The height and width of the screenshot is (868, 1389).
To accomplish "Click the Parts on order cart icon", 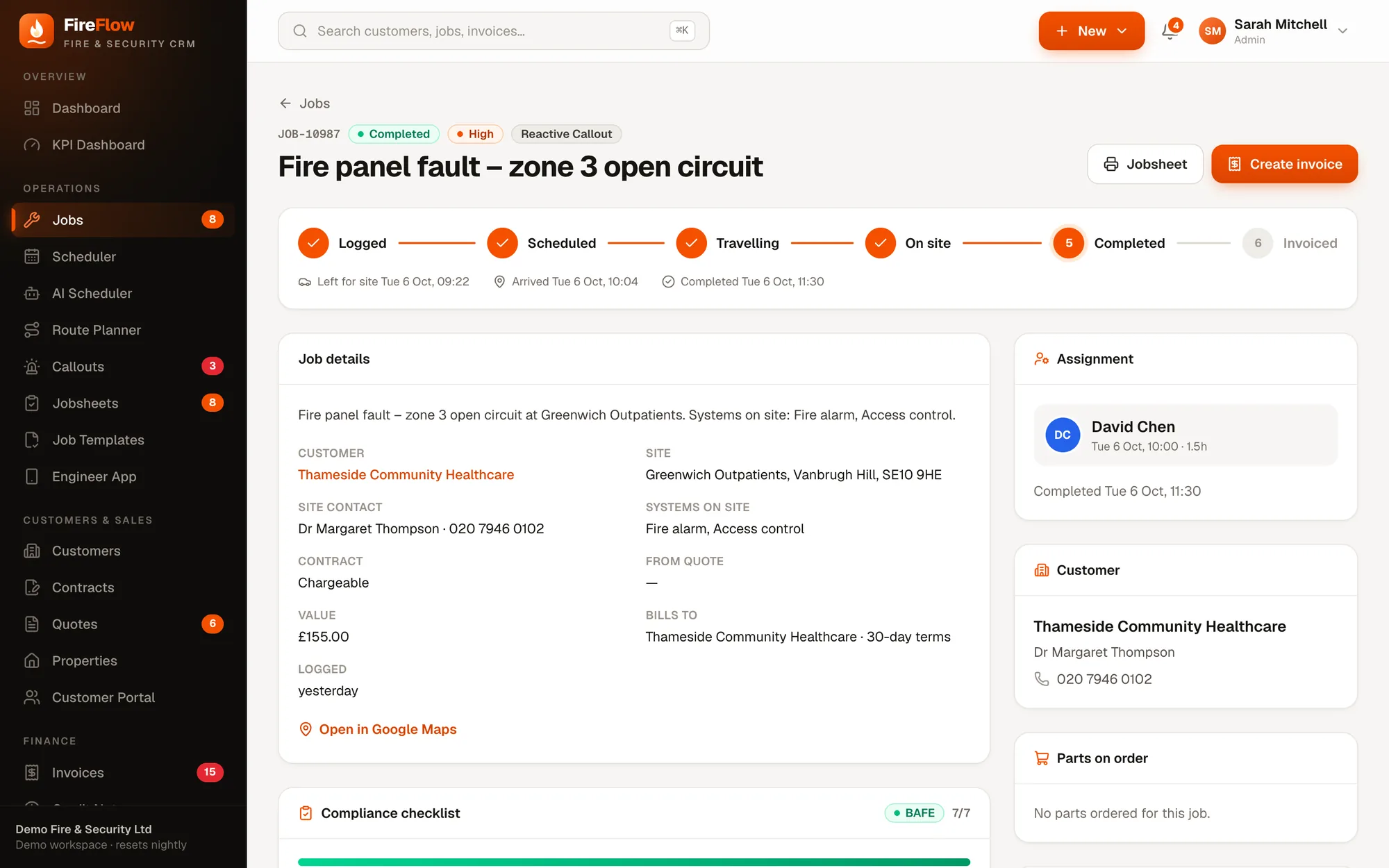I will [1041, 758].
